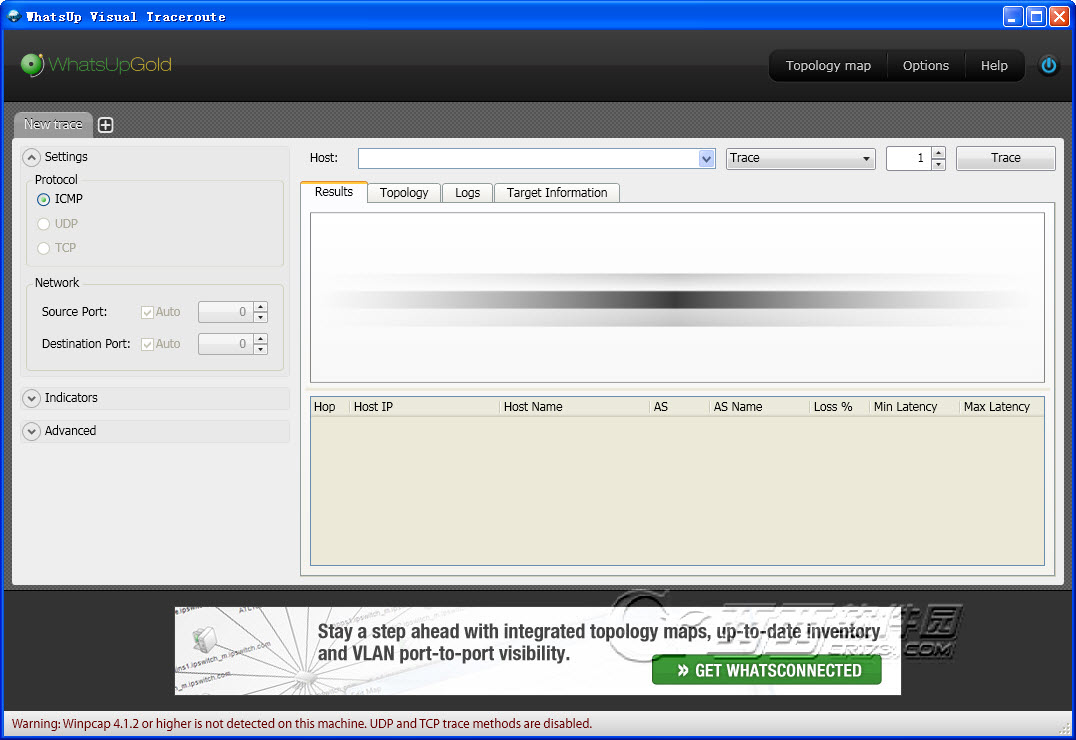Open the Help menu
The height and width of the screenshot is (740, 1076).
click(994, 66)
